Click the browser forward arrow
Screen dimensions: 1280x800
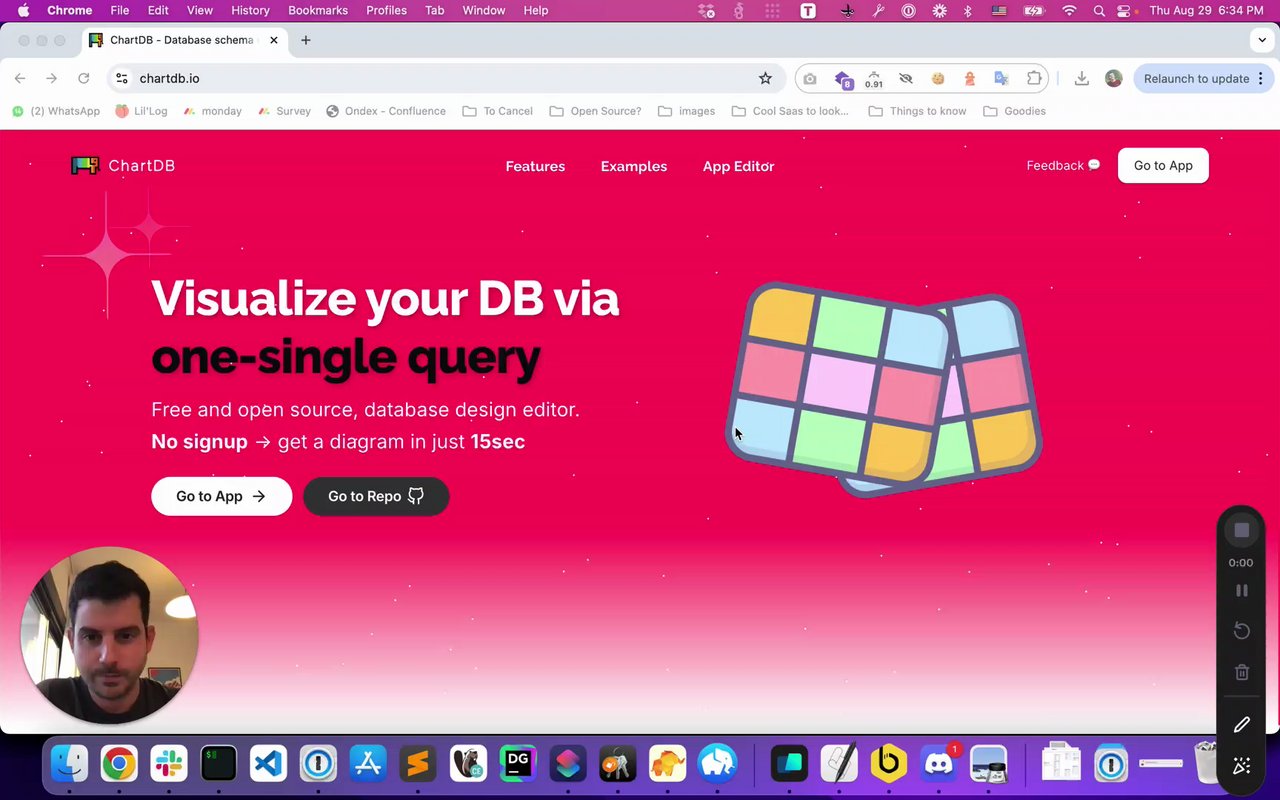point(51,78)
